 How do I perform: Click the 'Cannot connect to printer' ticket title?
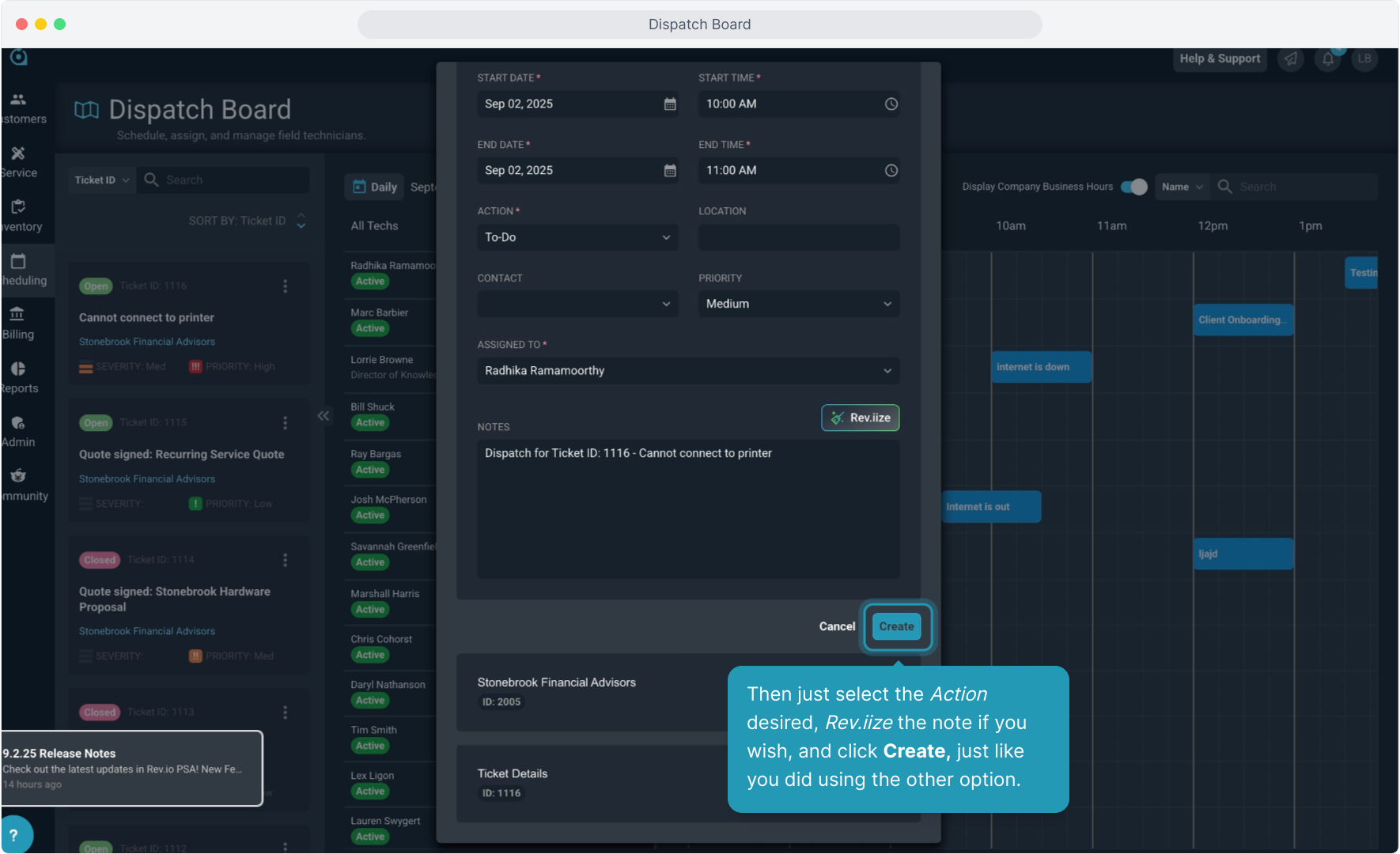tap(146, 318)
